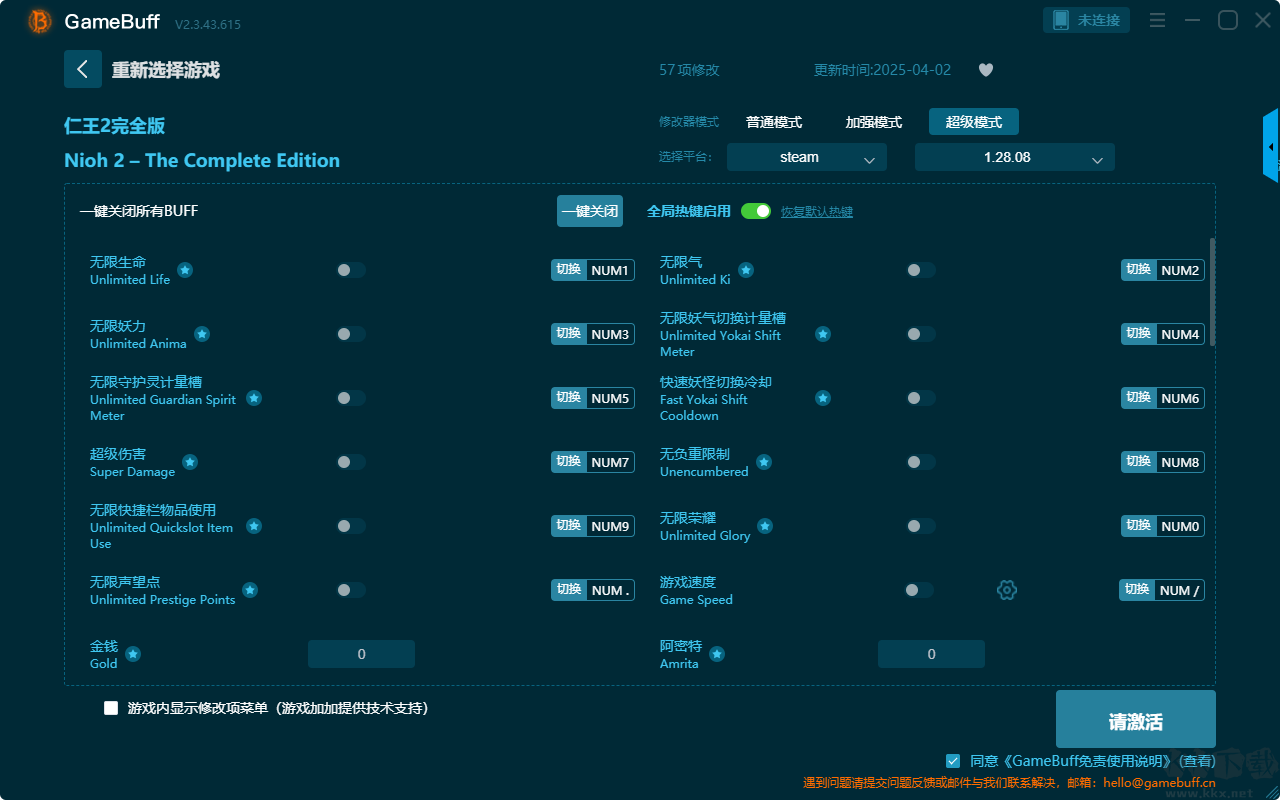The height and width of the screenshot is (800, 1280).
Task: Click the NUM4 hotkey button
Action: (1163, 334)
